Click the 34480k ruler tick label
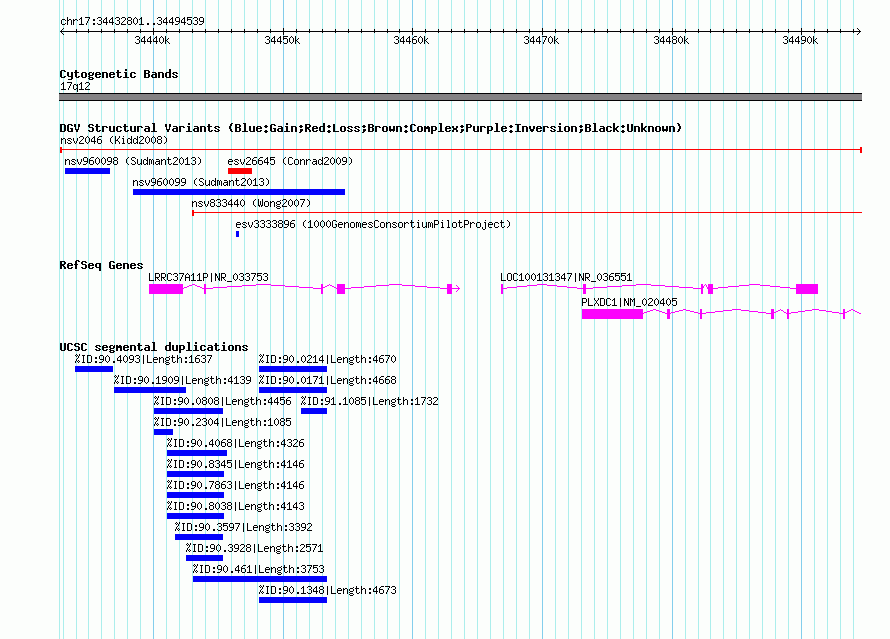 pyautogui.click(x=671, y=40)
